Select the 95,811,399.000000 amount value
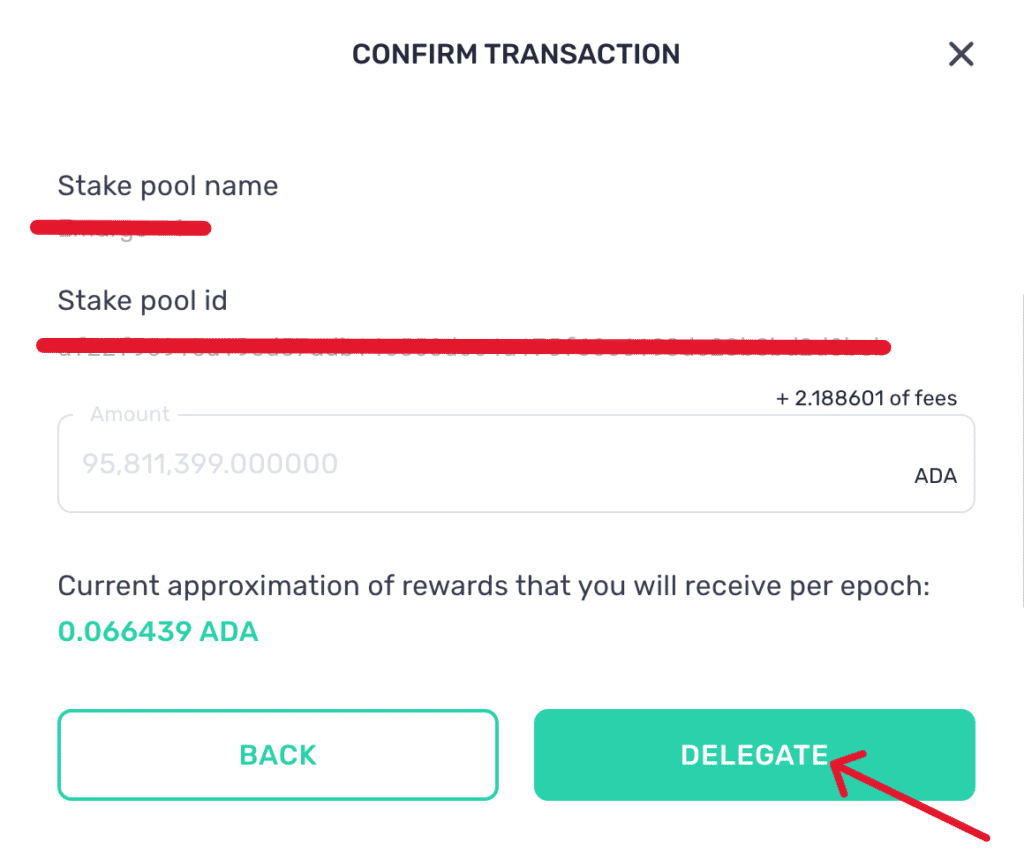1024x860 pixels. click(210, 464)
